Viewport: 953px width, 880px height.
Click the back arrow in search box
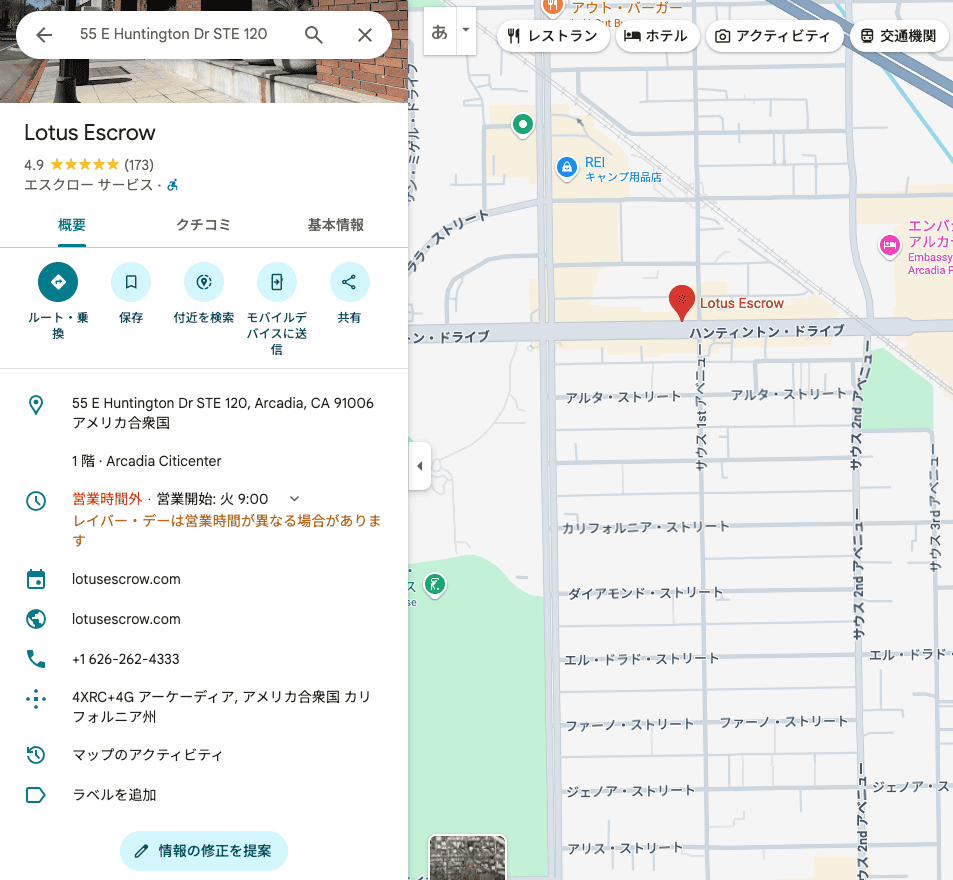tap(44, 35)
